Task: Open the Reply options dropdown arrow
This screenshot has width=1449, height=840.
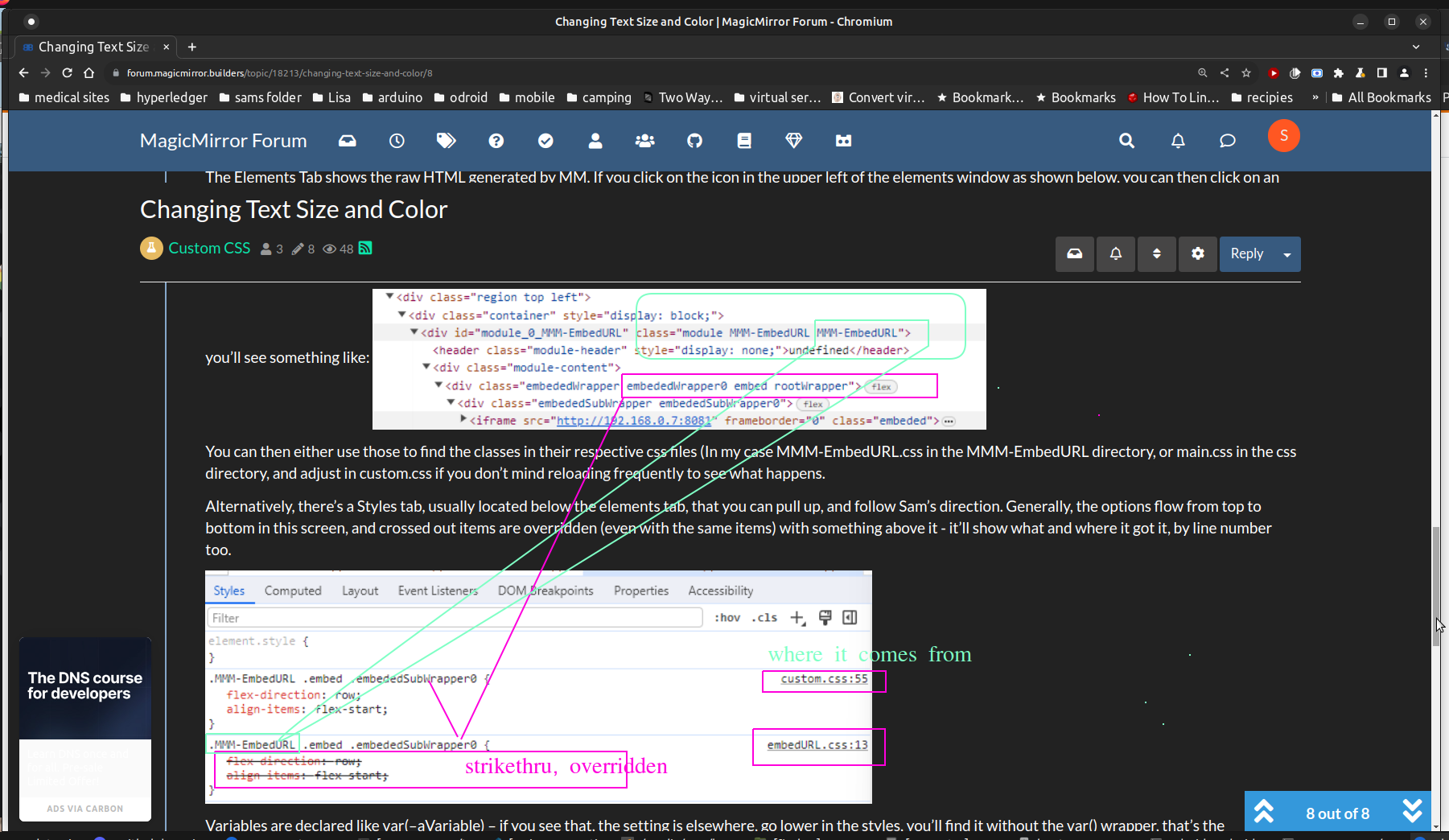Action: (x=1288, y=253)
